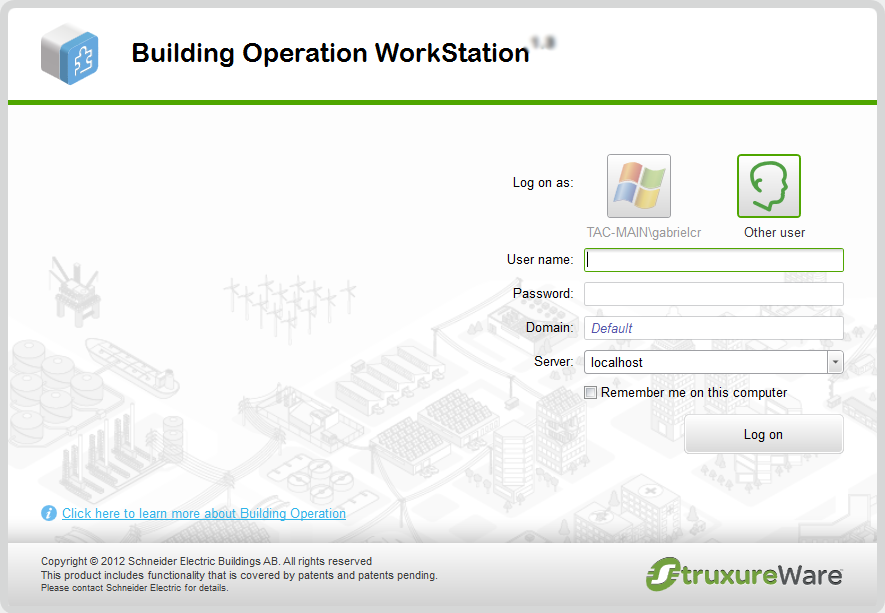Open the learn more about Building Operation link
Image resolution: width=885 pixels, height=613 pixels.
[x=204, y=513]
